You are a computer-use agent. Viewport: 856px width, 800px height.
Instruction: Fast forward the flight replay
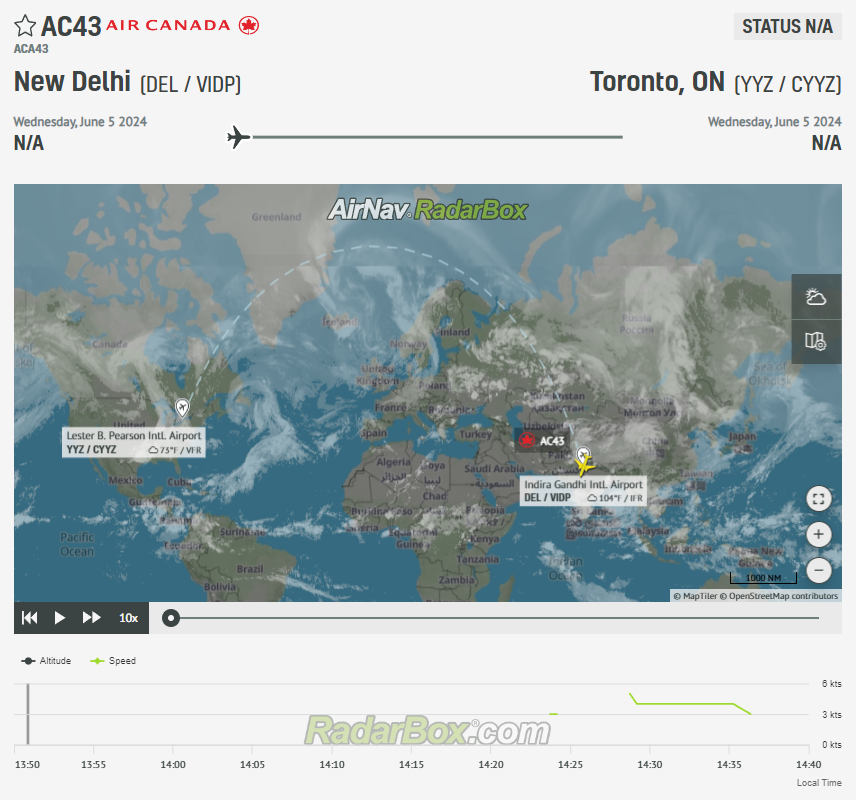[91, 618]
